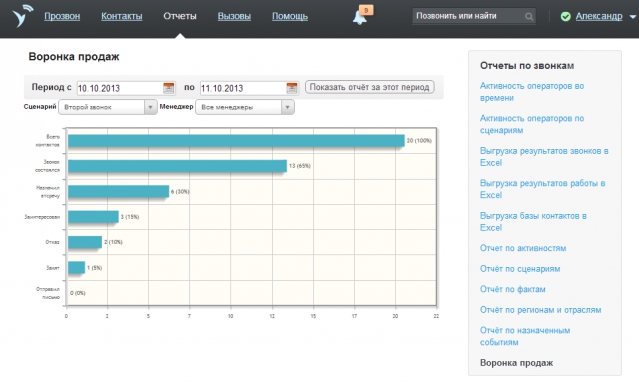Open the Прозвон menu item
The image size is (639, 383).
pyautogui.click(x=62, y=16)
